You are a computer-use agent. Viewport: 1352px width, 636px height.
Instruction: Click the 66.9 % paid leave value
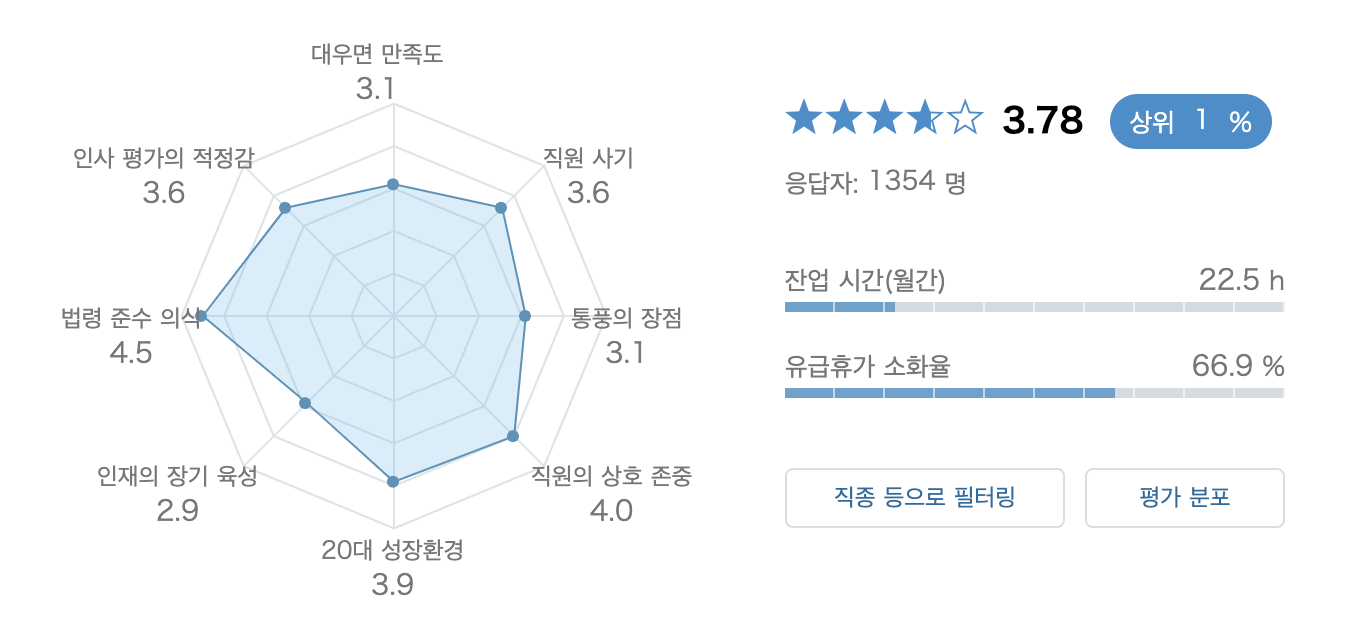pyautogui.click(x=1238, y=366)
